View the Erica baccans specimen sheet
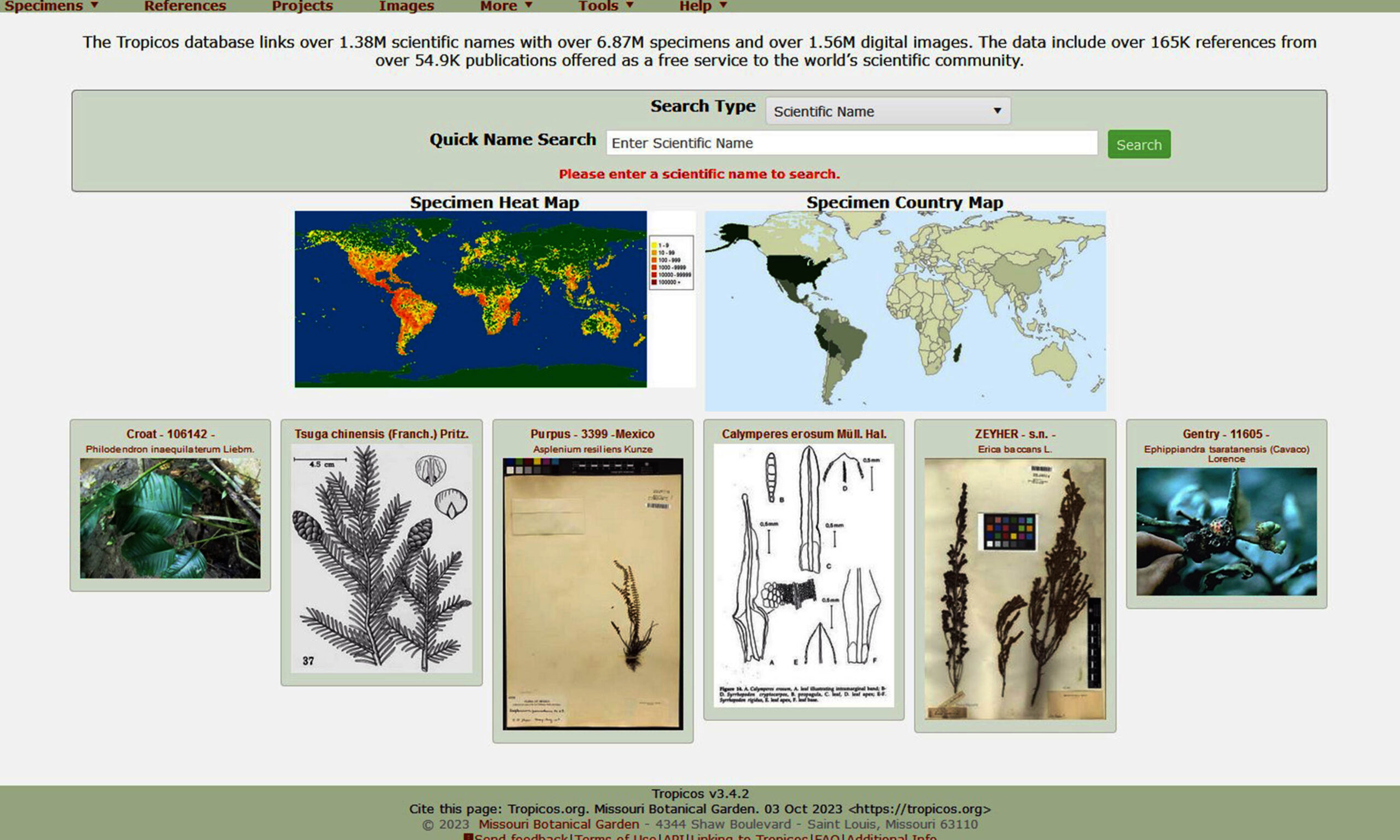The height and width of the screenshot is (840, 1400). coord(1015,588)
